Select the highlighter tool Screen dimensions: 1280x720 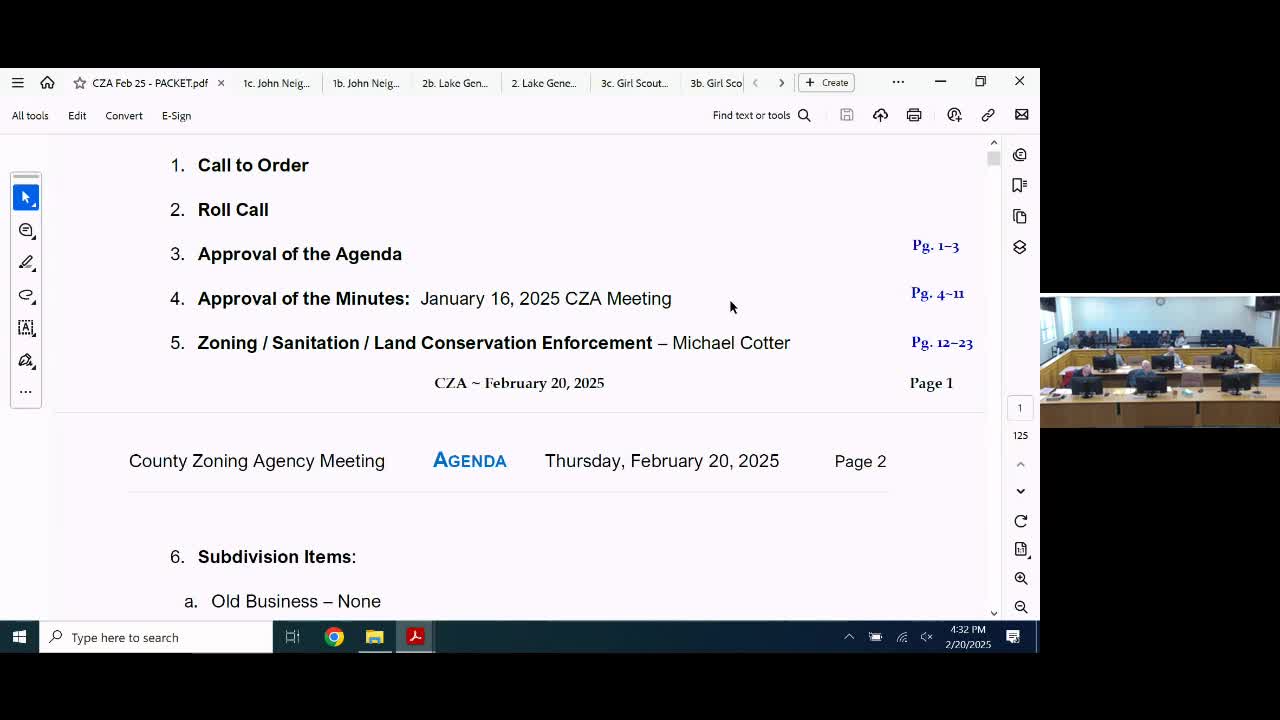coord(26,263)
